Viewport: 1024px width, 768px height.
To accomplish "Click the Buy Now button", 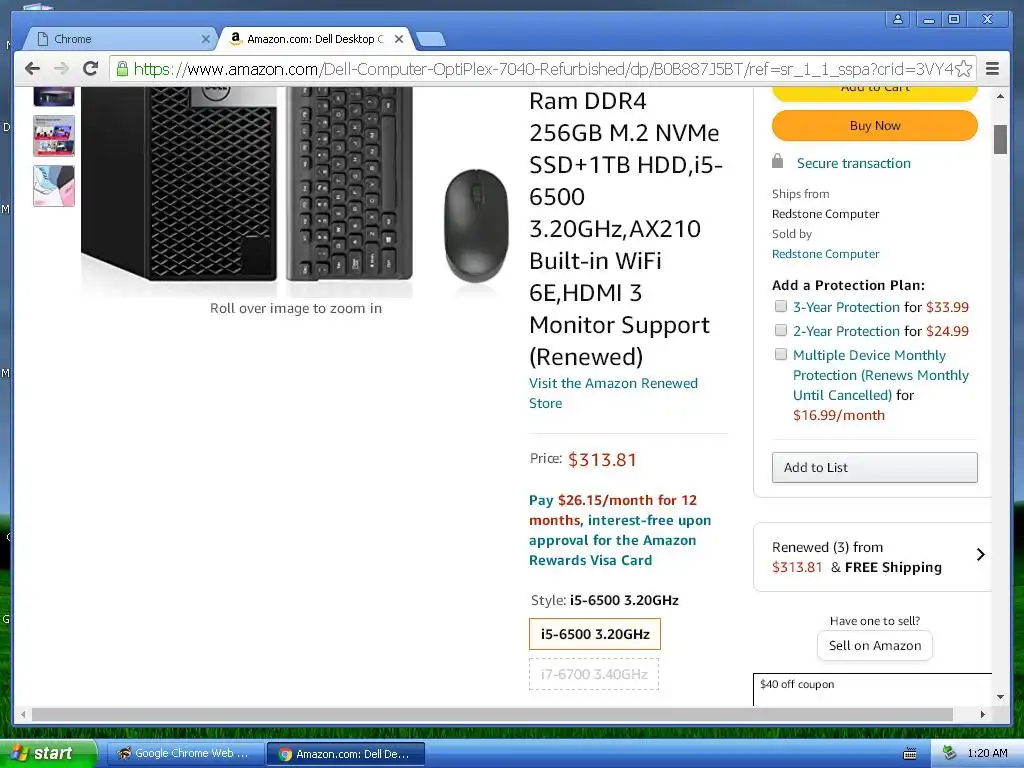I will tap(874, 125).
